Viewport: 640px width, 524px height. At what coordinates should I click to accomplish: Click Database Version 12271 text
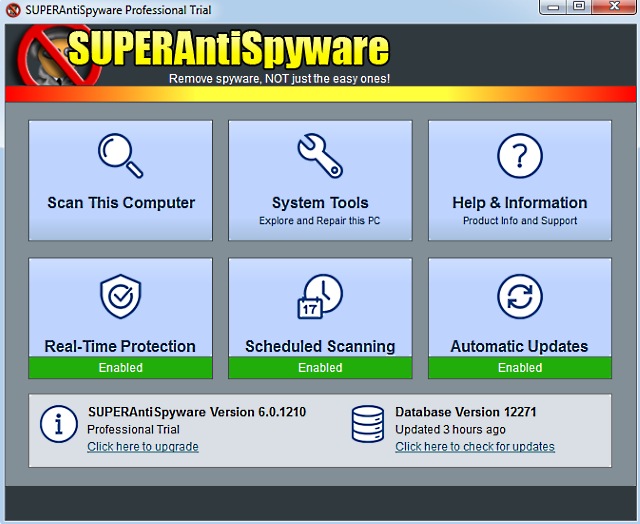tap(466, 412)
